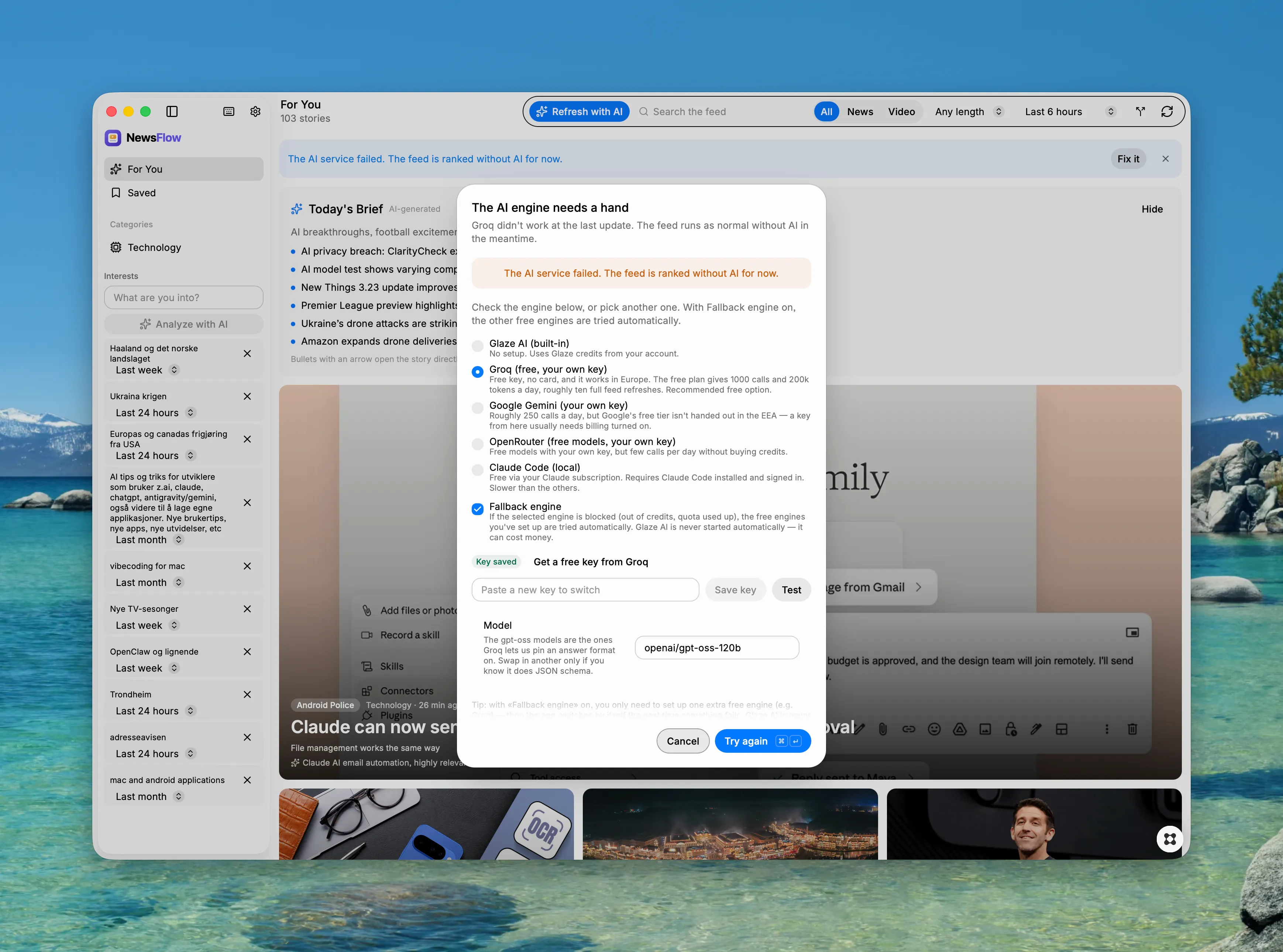Click the sparkle icon beside Today's Brief
This screenshot has width=1283, height=952.
[x=297, y=208]
